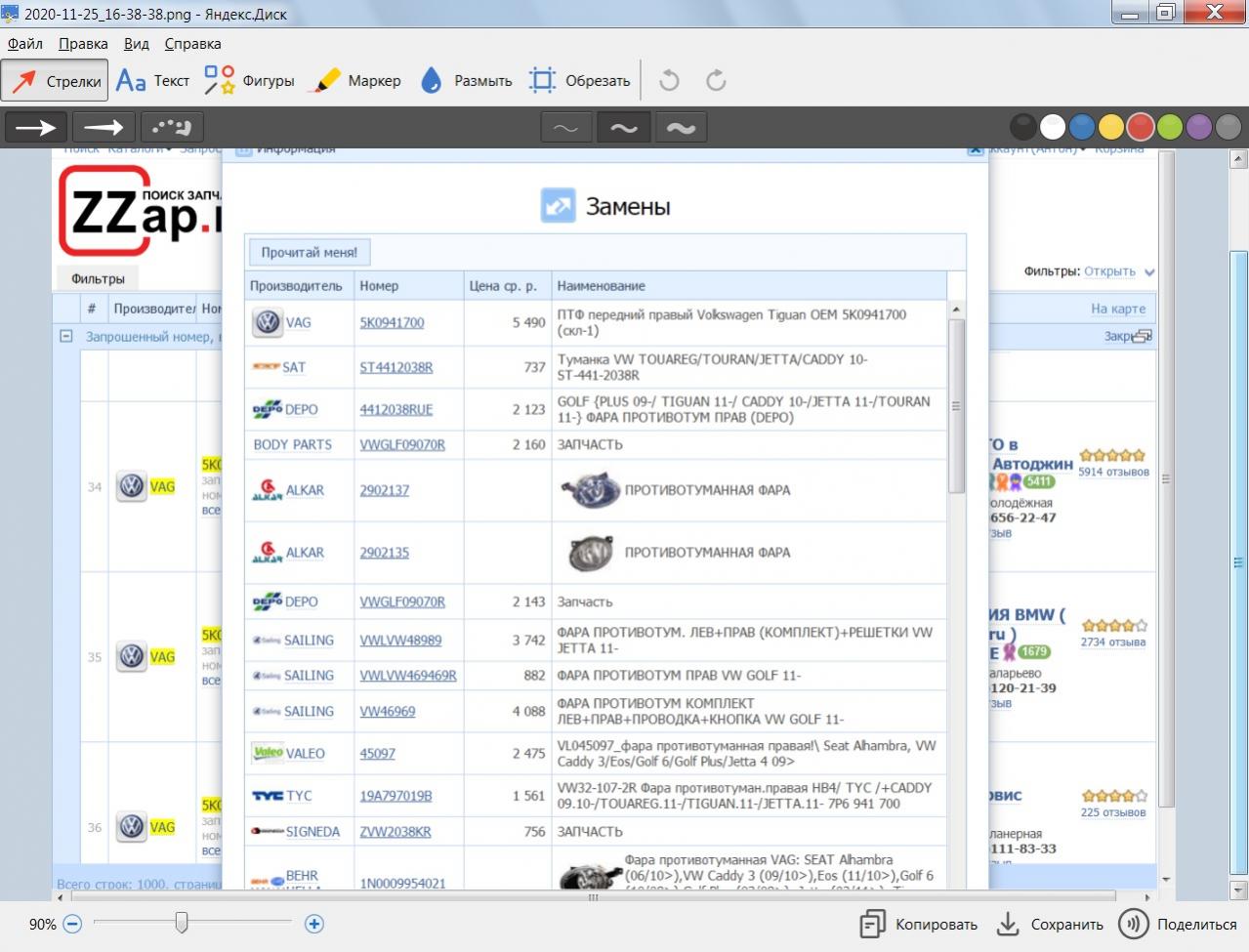Select the Текст text tool
1249x952 pixels.
coord(152,81)
